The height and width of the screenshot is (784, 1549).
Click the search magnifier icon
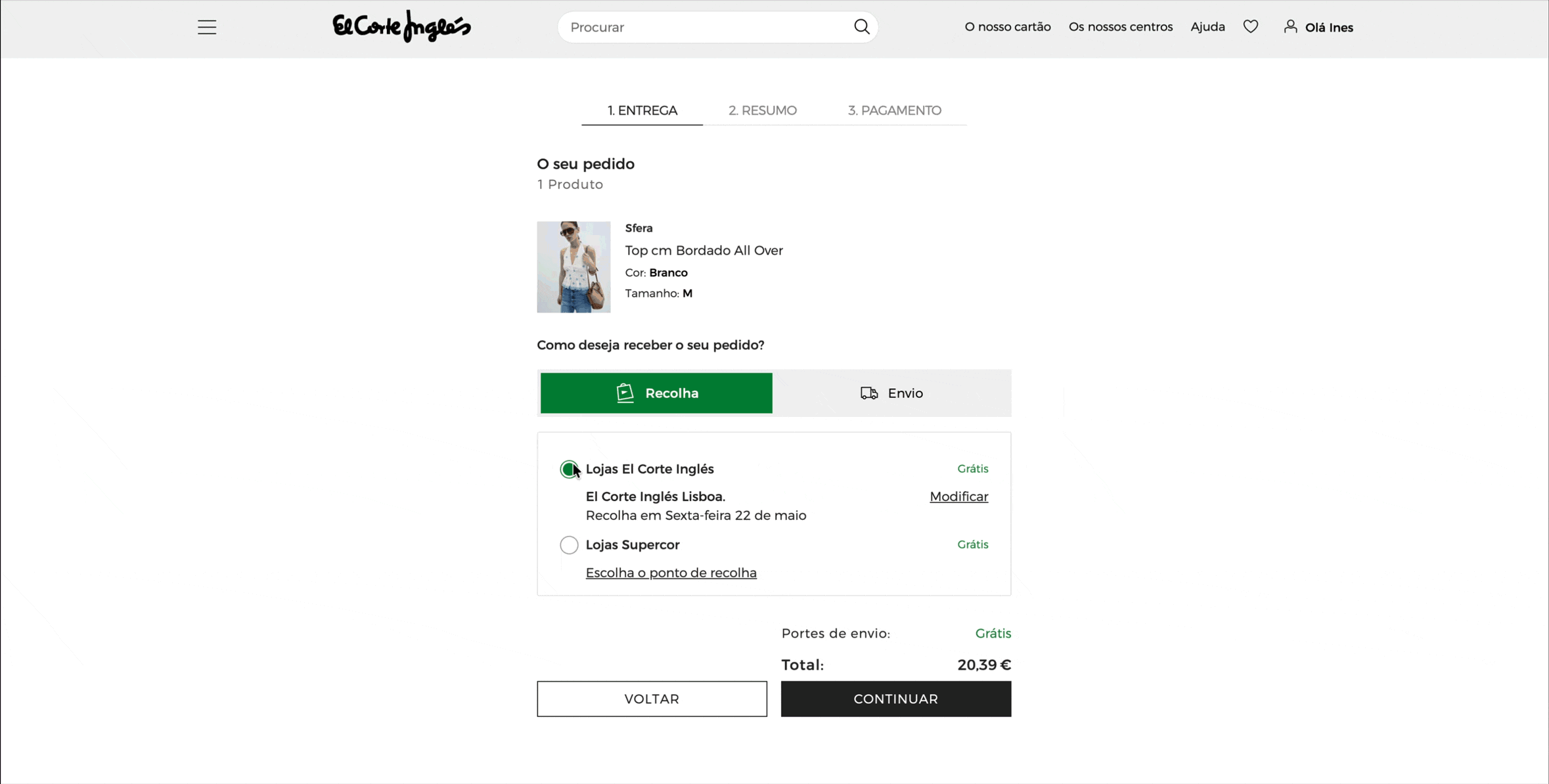tap(861, 26)
